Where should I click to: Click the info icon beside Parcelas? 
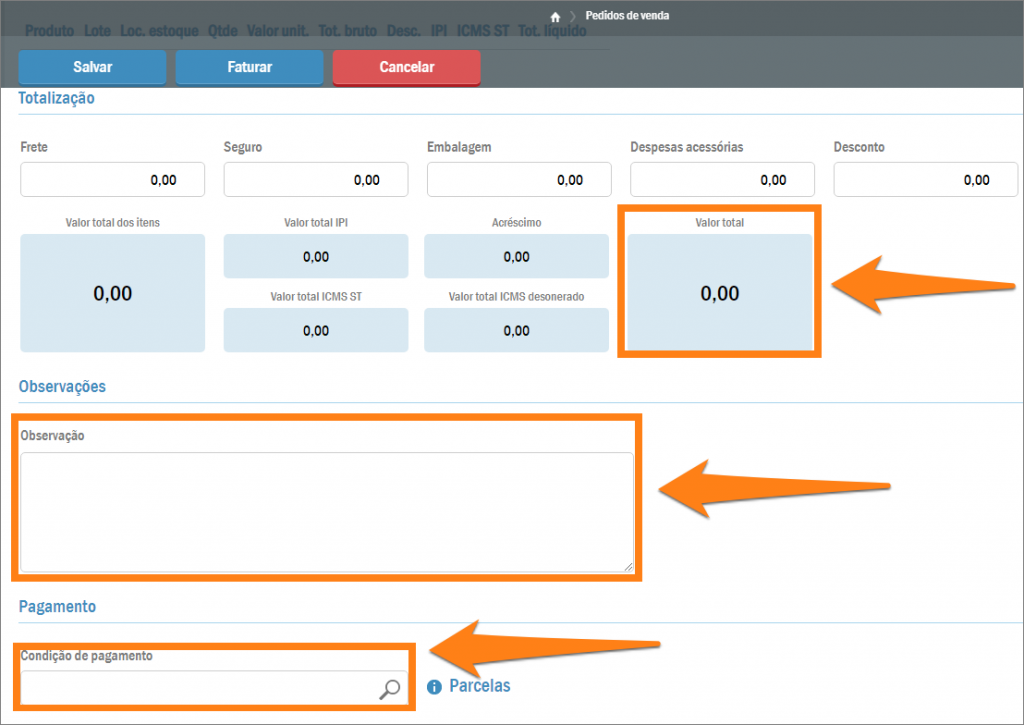point(434,687)
